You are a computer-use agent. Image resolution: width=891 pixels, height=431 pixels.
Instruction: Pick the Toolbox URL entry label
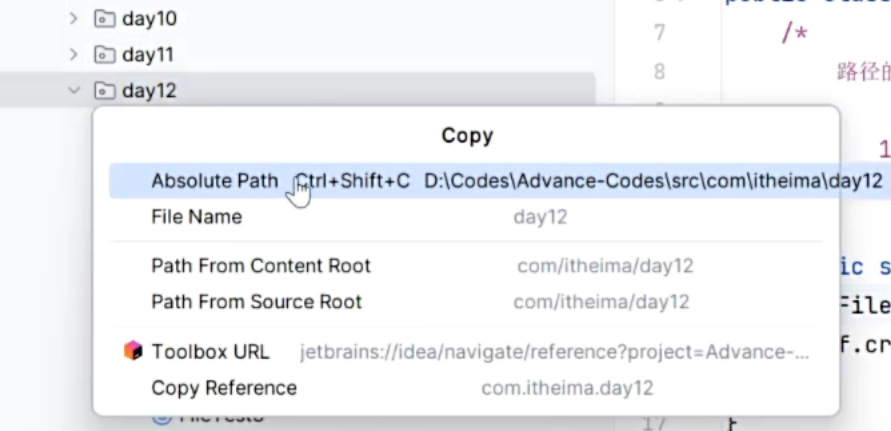point(210,352)
